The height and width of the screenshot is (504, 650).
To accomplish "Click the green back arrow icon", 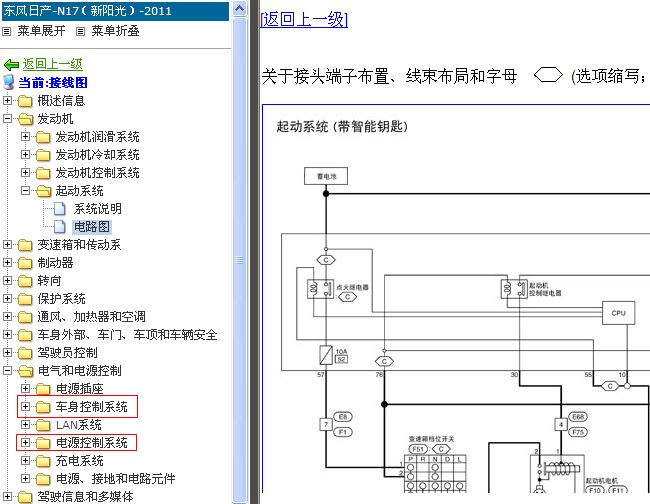I will tap(11, 64).
